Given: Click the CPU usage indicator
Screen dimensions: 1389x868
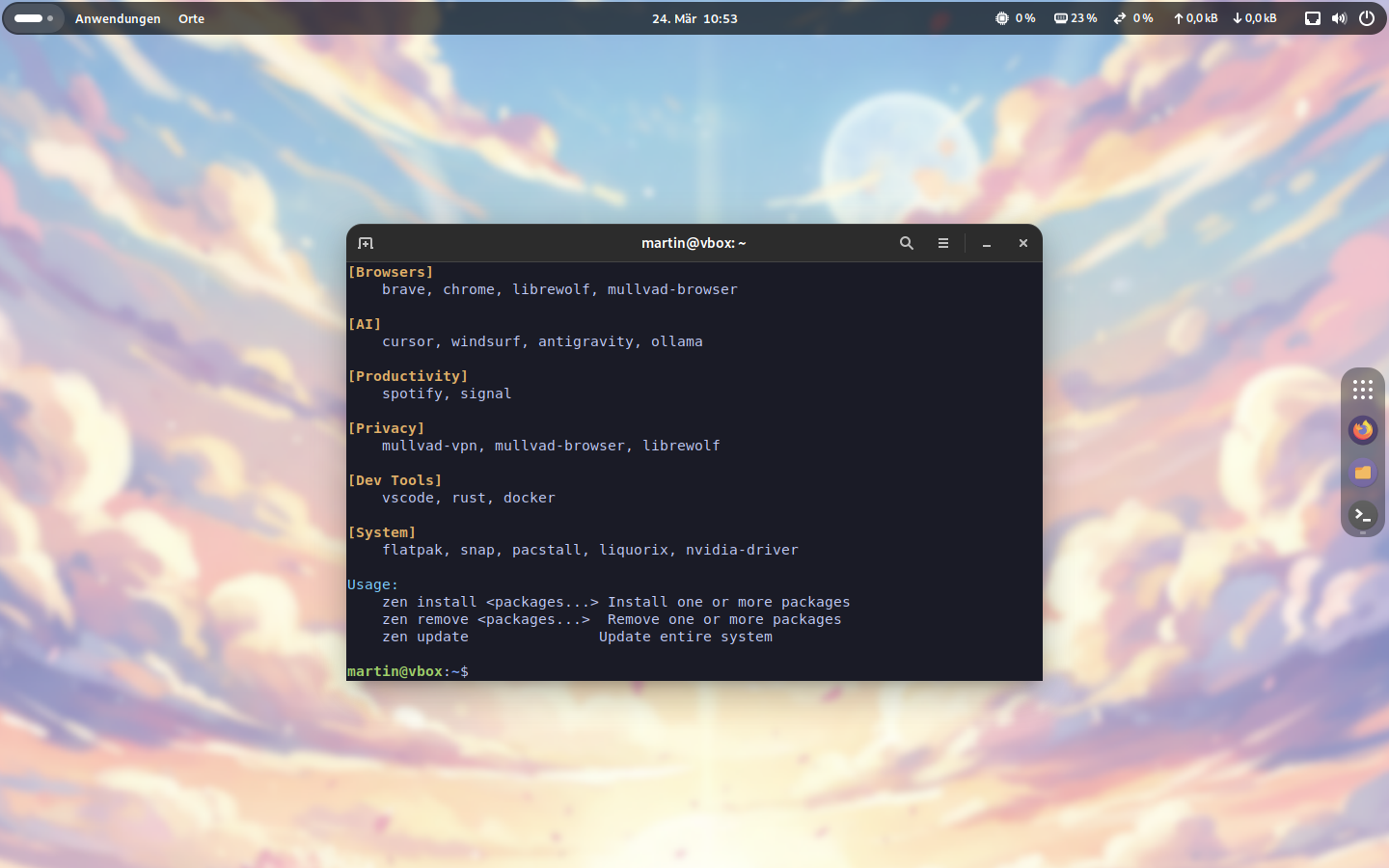Looking at the screenshot, I should click(1015, 18).
